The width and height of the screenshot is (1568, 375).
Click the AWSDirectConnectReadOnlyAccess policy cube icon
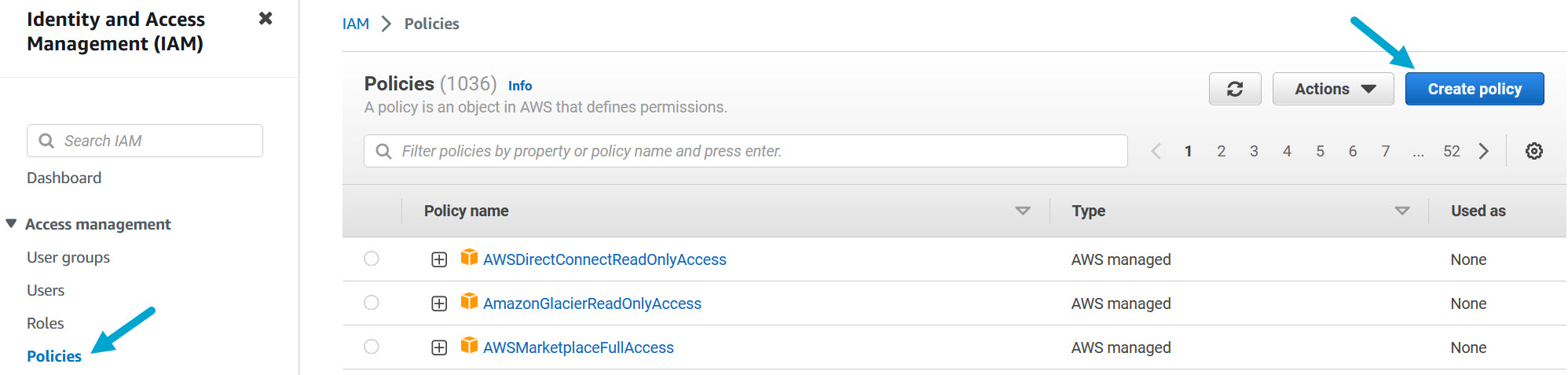point(469,258)
